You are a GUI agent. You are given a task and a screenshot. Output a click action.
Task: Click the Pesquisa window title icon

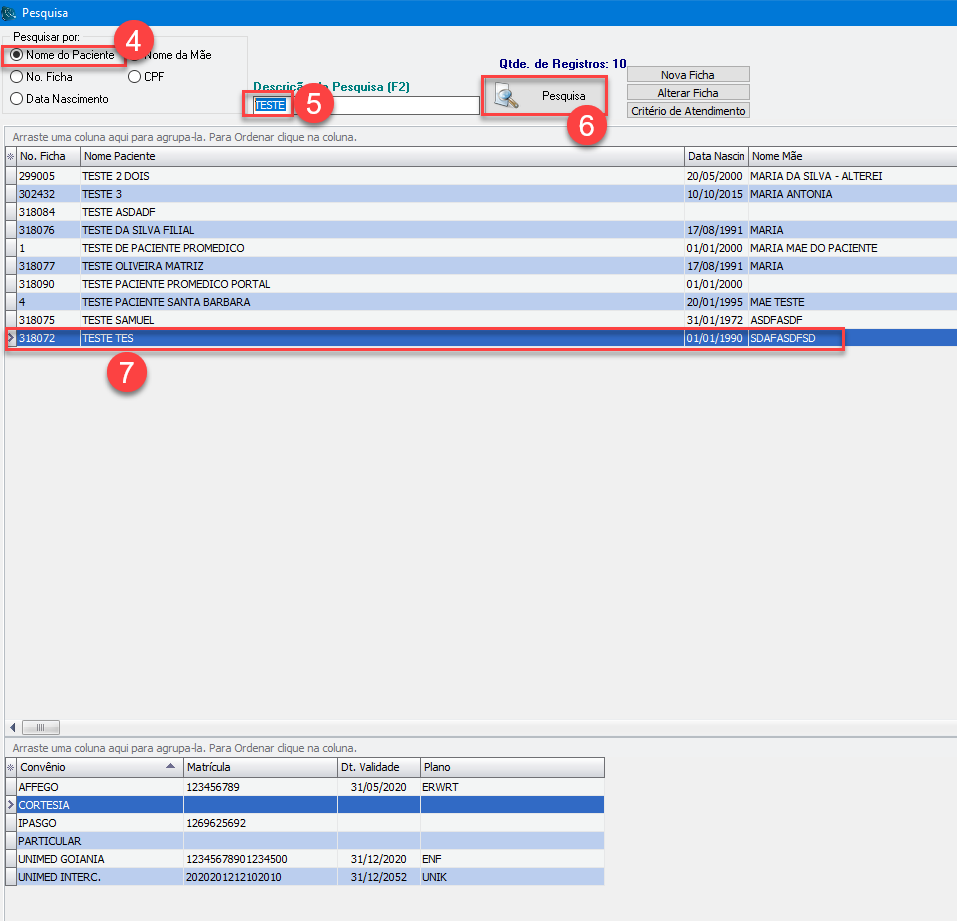11,13
